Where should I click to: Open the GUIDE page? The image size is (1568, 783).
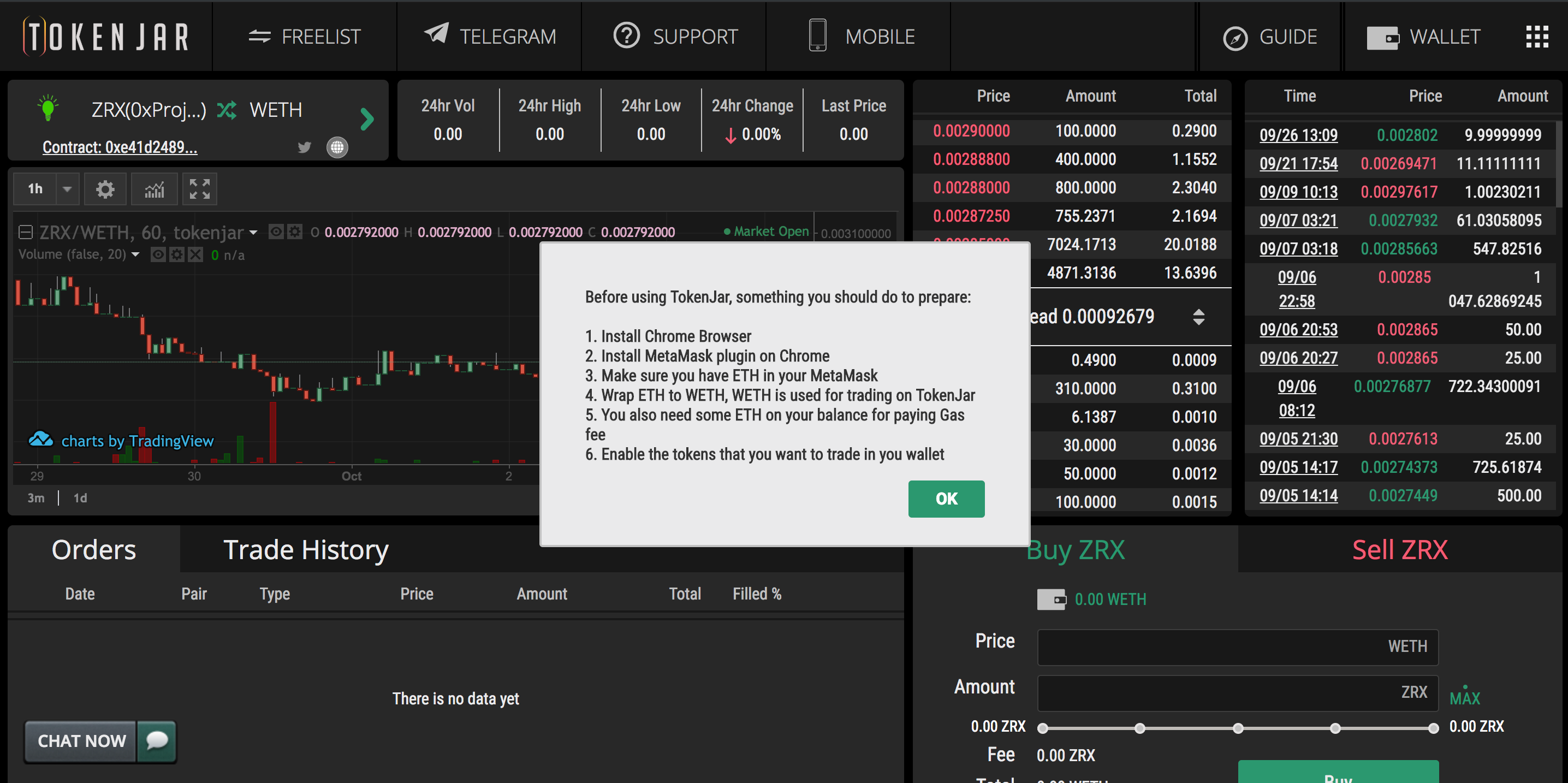point(1270,37)
